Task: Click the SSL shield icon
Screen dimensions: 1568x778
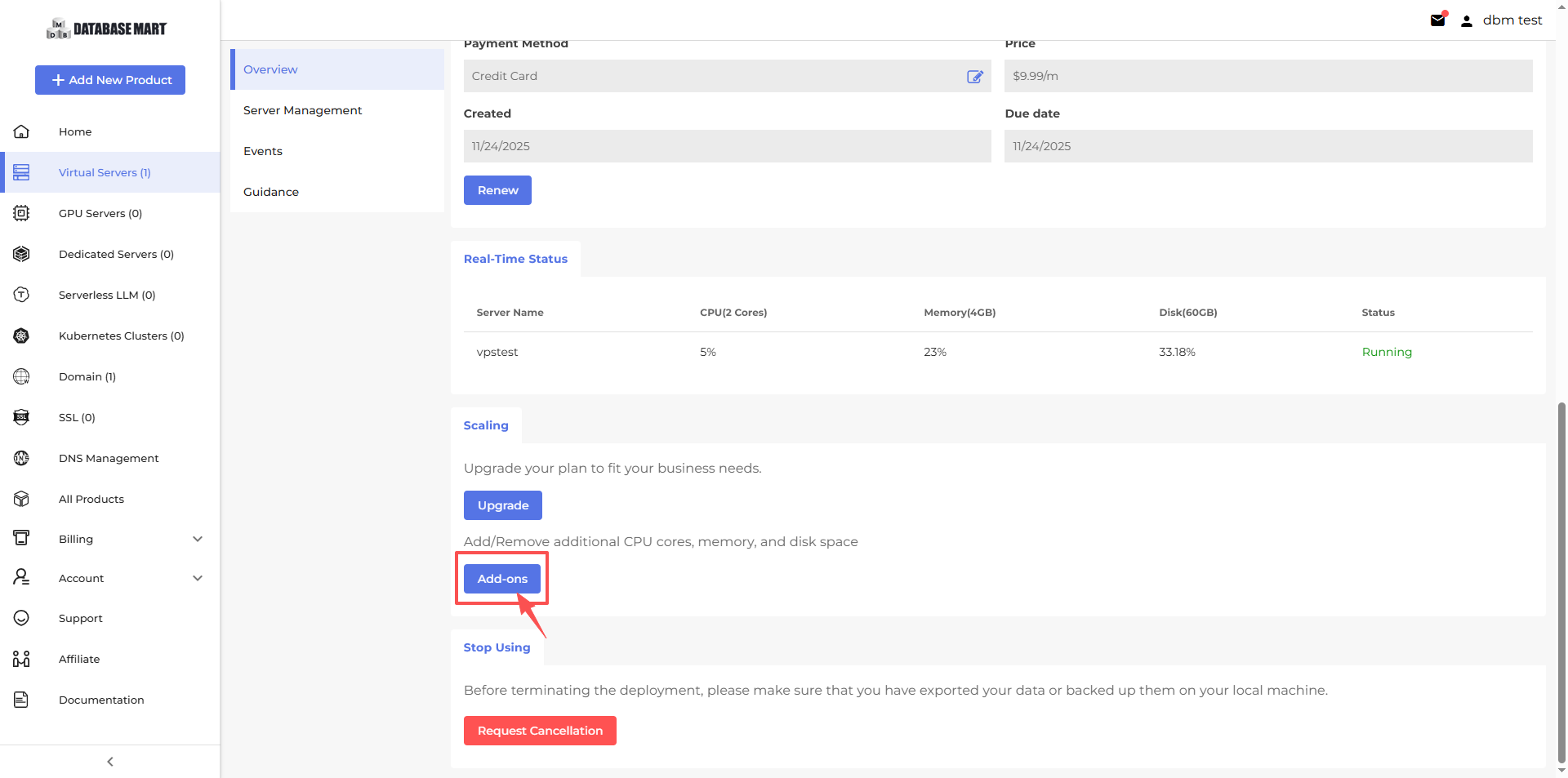Action: (21, 417)
